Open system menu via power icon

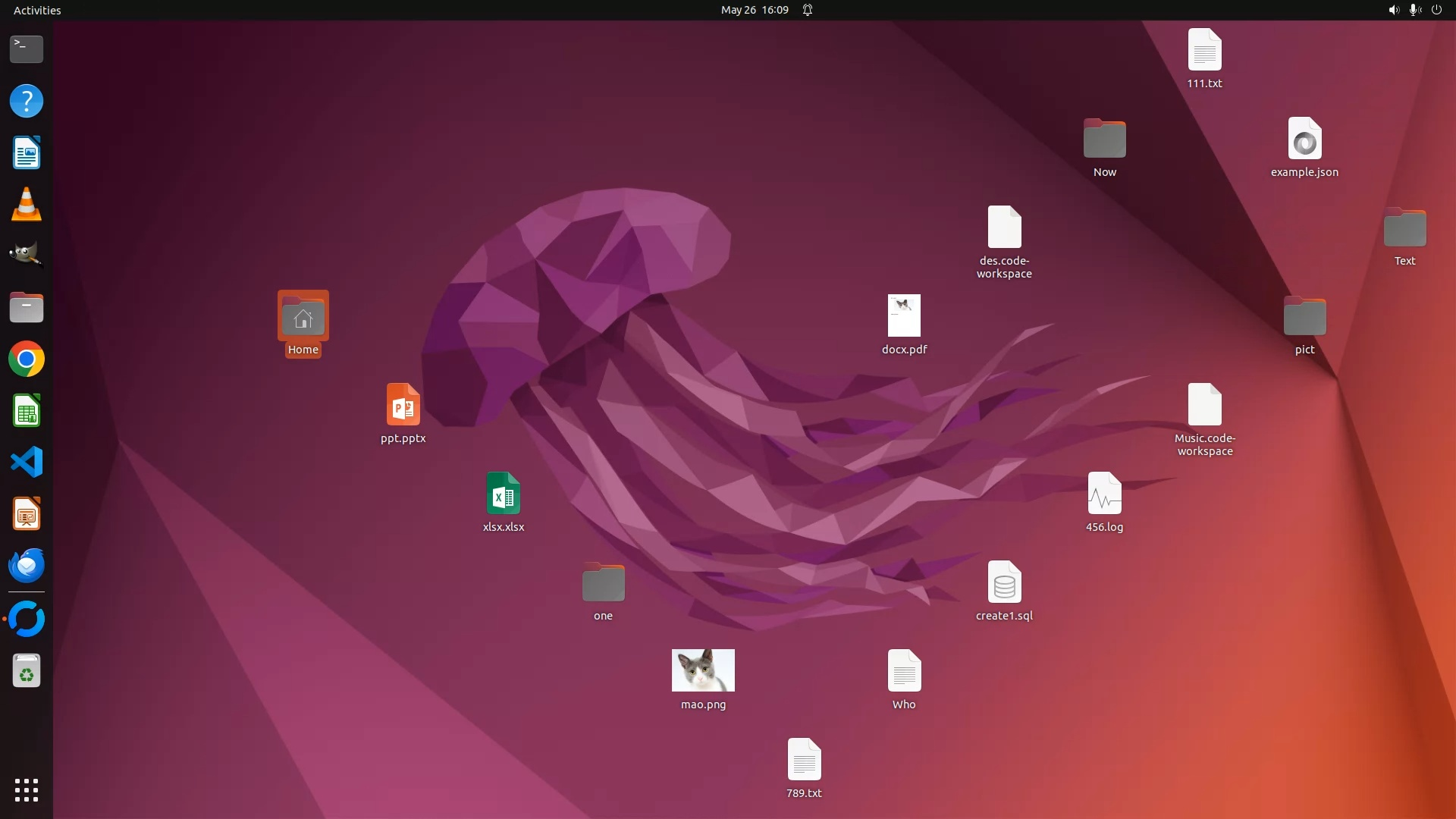pos(1436,10)
